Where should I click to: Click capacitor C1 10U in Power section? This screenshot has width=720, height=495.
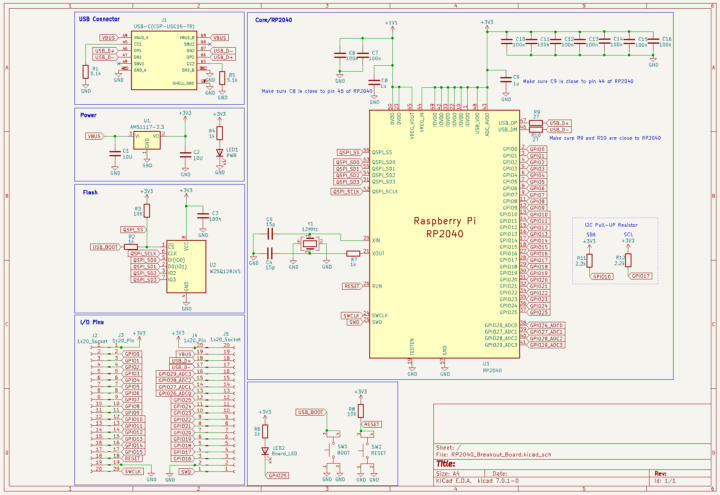pos(116,154)
